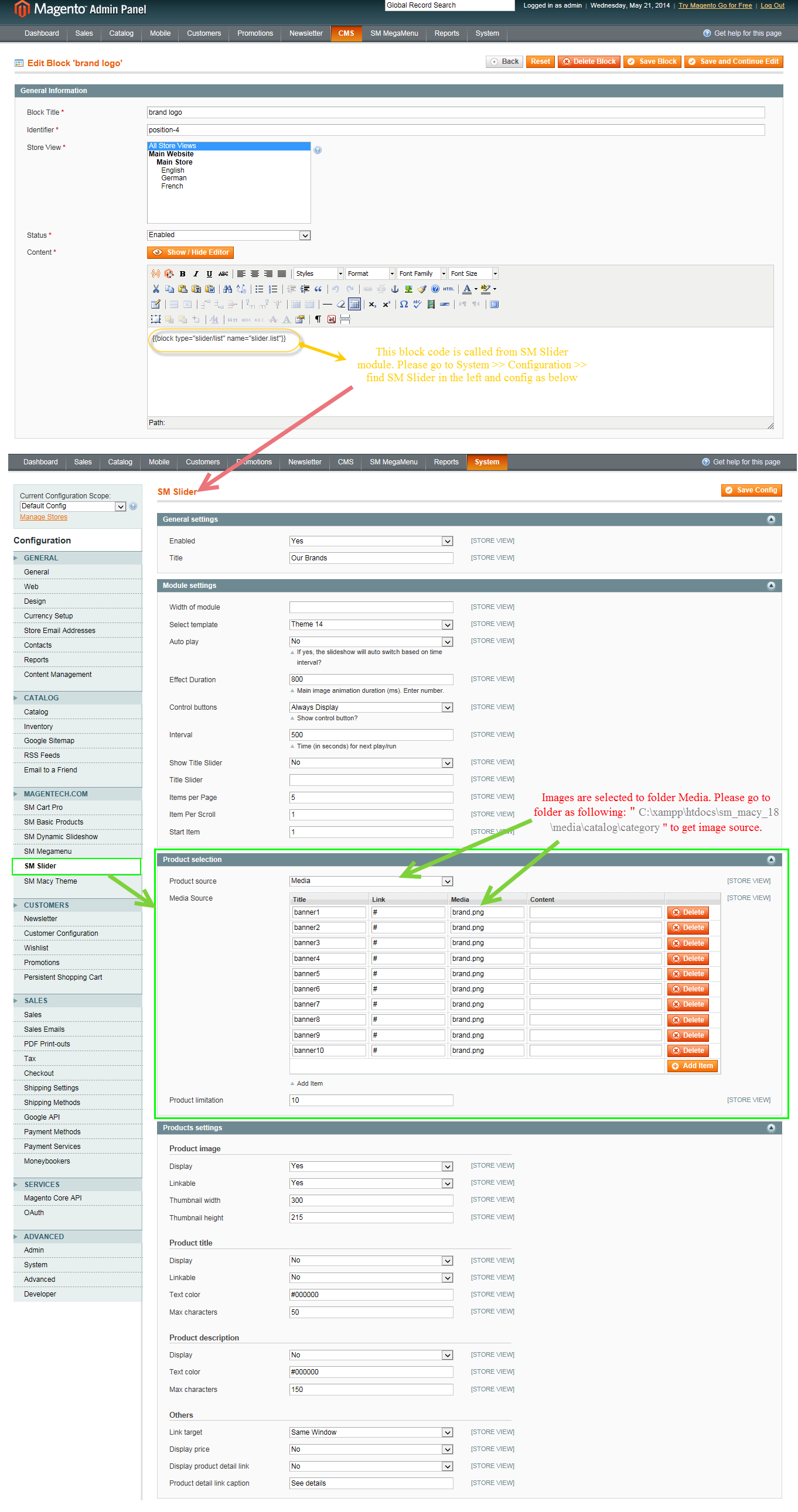Open the Styles dropdown in editor
The height and width of the screenshot is (1512, 798).
[319, 273]
